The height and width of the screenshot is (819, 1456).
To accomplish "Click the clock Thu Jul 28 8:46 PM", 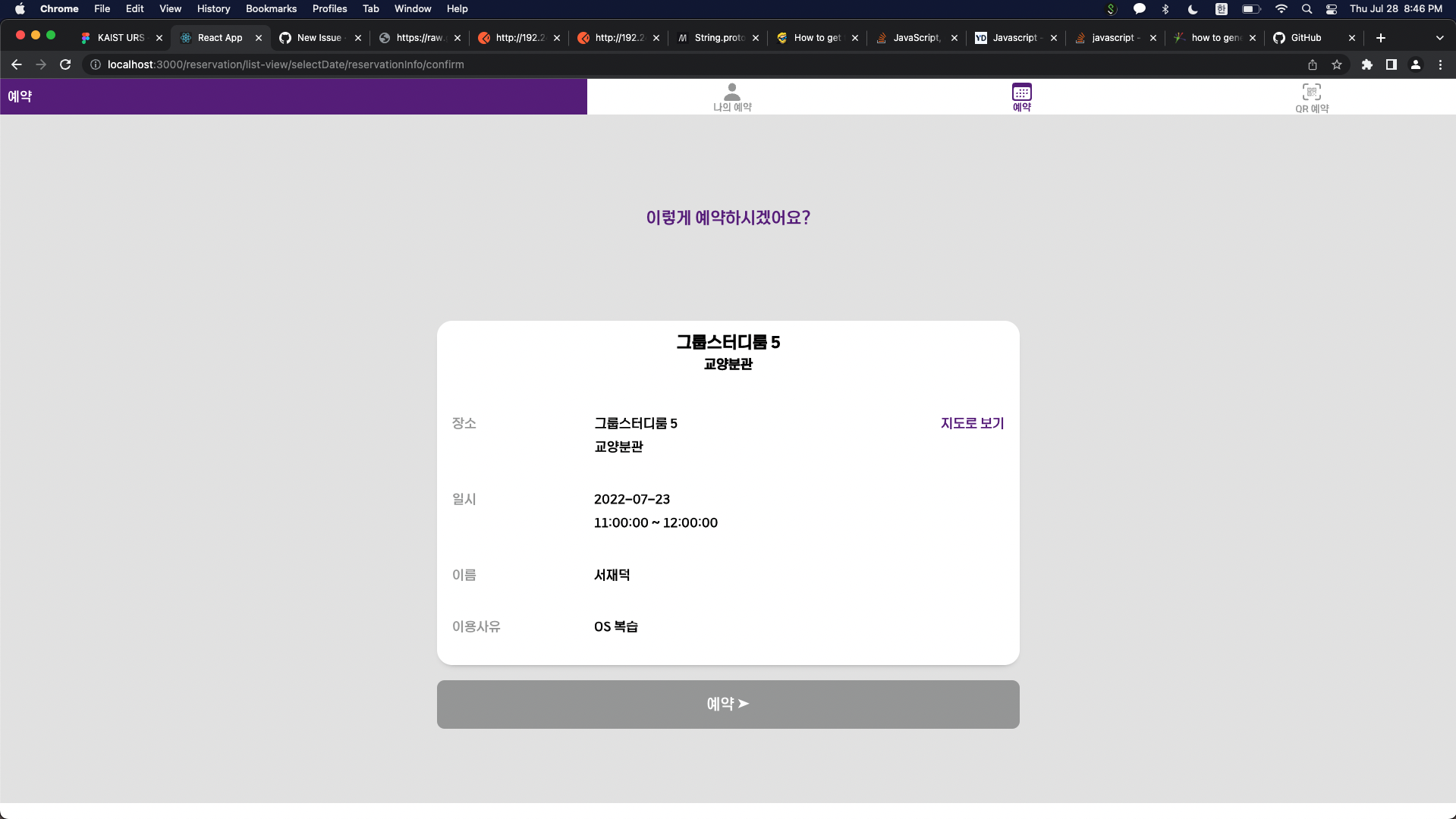I will click(x=1395, y=8).
